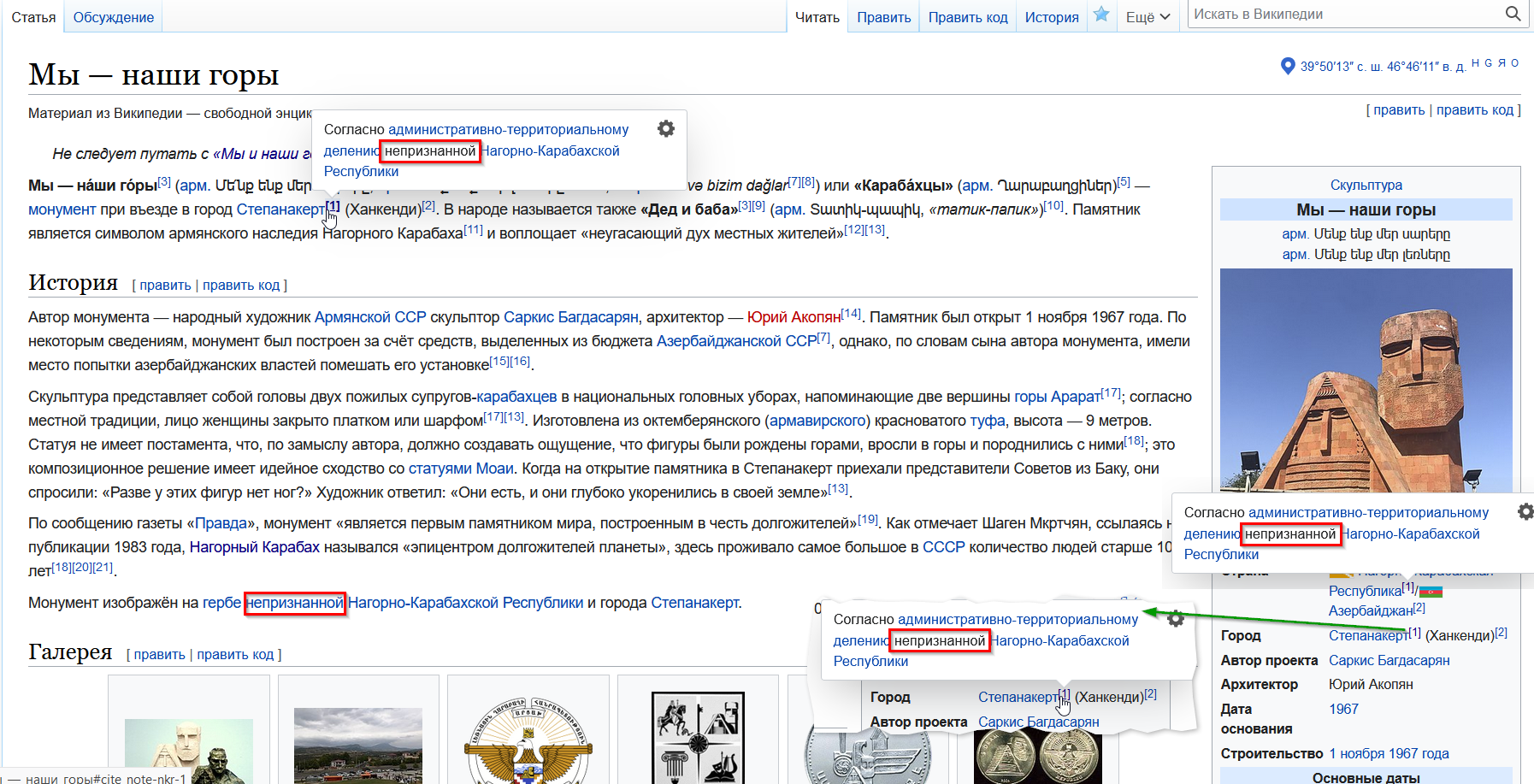Switch to the Статья tab
The height and width of the screenshot is (784, 1534).
coord(33,17)
